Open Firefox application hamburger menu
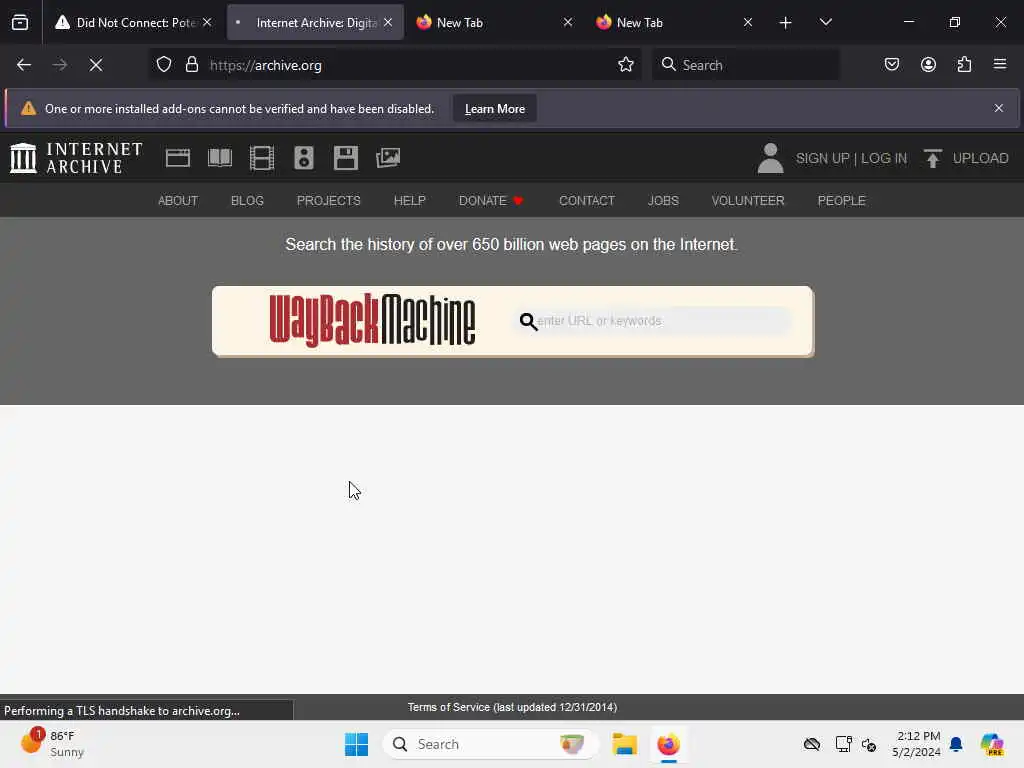This screenshot has height=768, width=1024. click(x=1000, y=64)
